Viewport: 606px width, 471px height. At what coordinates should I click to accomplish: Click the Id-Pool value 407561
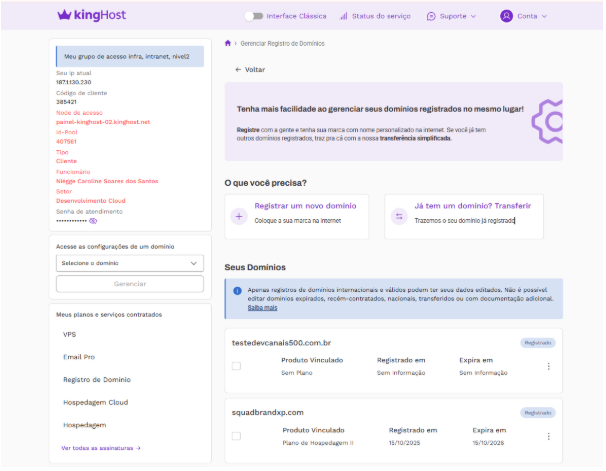point(66,142)
